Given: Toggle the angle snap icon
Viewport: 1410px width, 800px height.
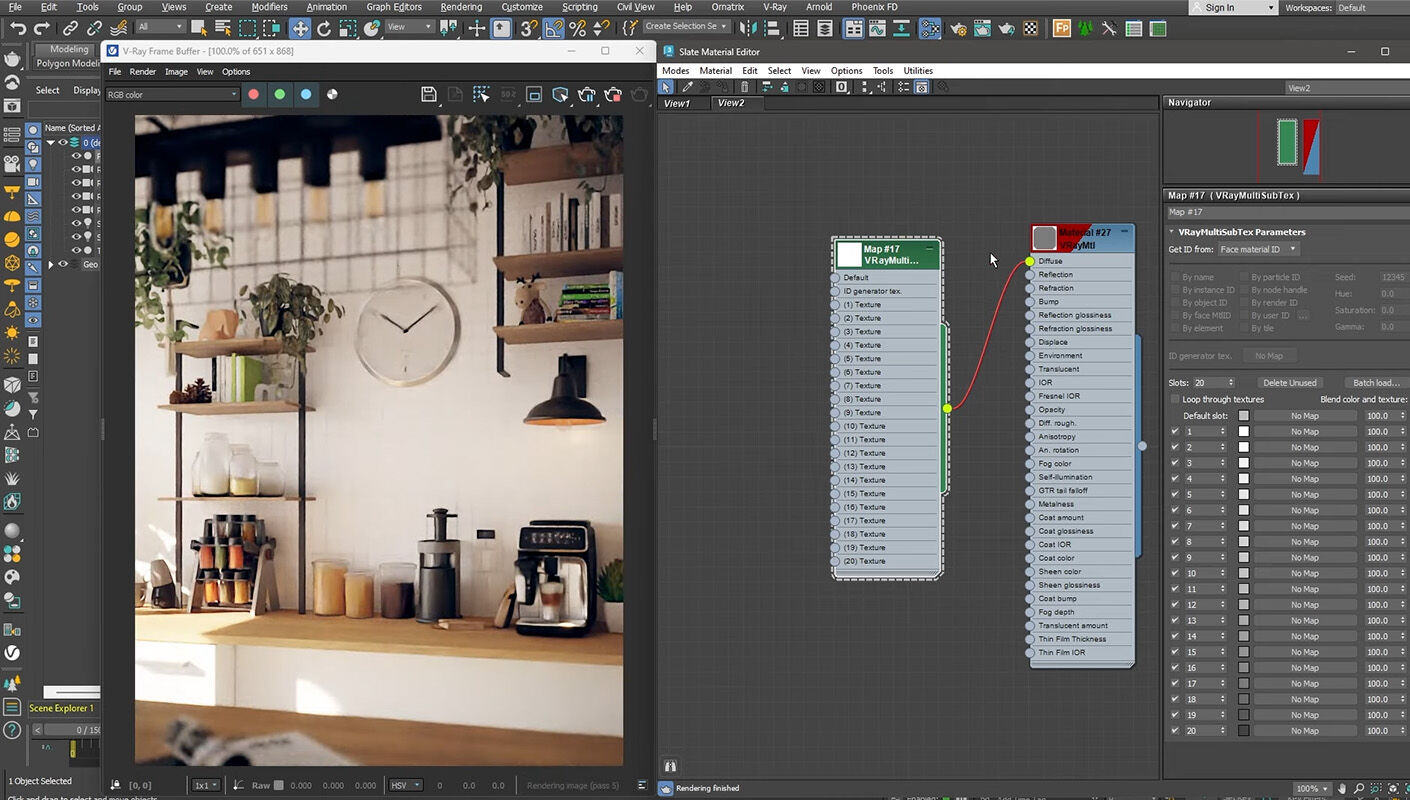Looking at the screenshot, I should (555, 28).
